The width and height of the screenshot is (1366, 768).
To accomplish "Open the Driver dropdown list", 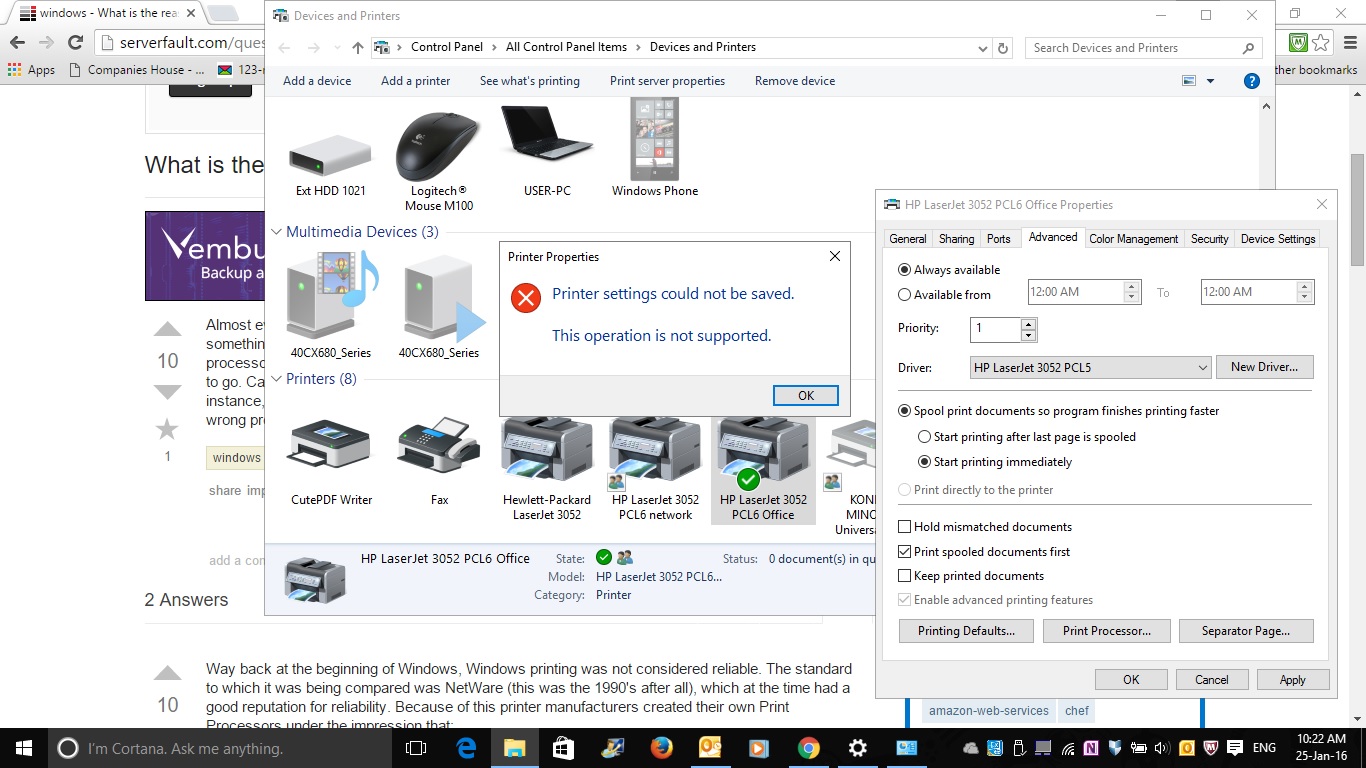I will [x=1202, y=368].
